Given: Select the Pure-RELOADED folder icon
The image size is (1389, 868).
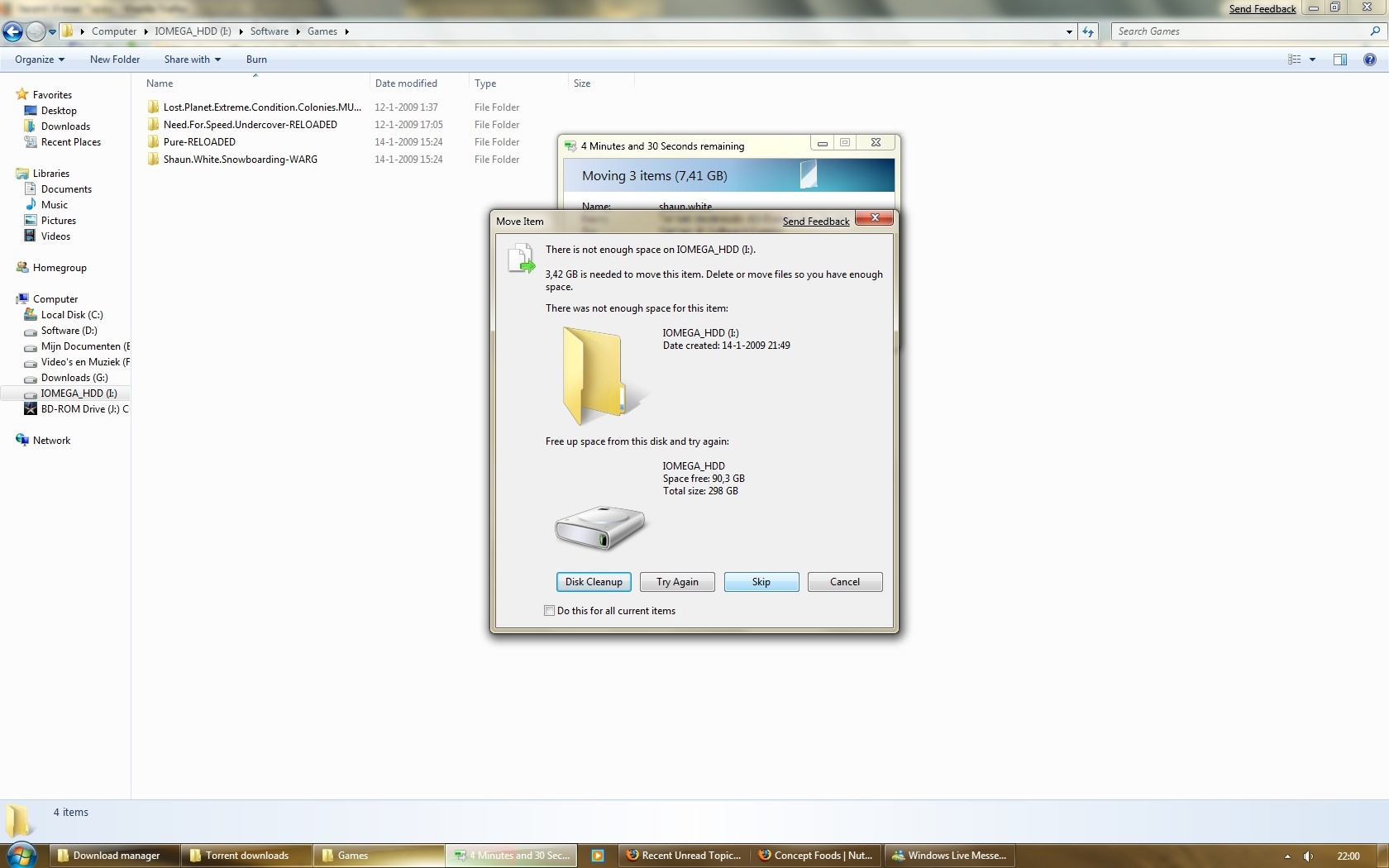Looking at the screenshot, I should (153, 142).
